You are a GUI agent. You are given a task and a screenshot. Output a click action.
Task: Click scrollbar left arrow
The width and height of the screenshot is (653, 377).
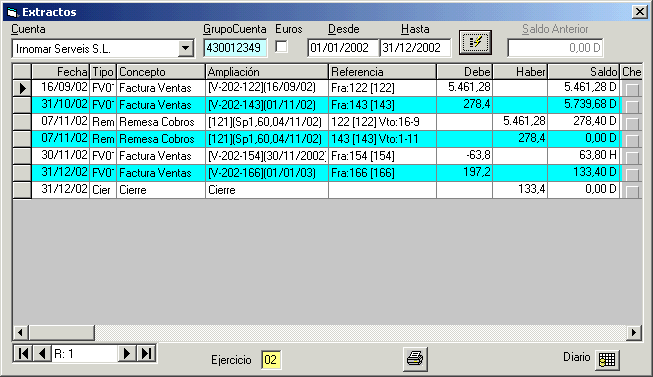[20, 332]
